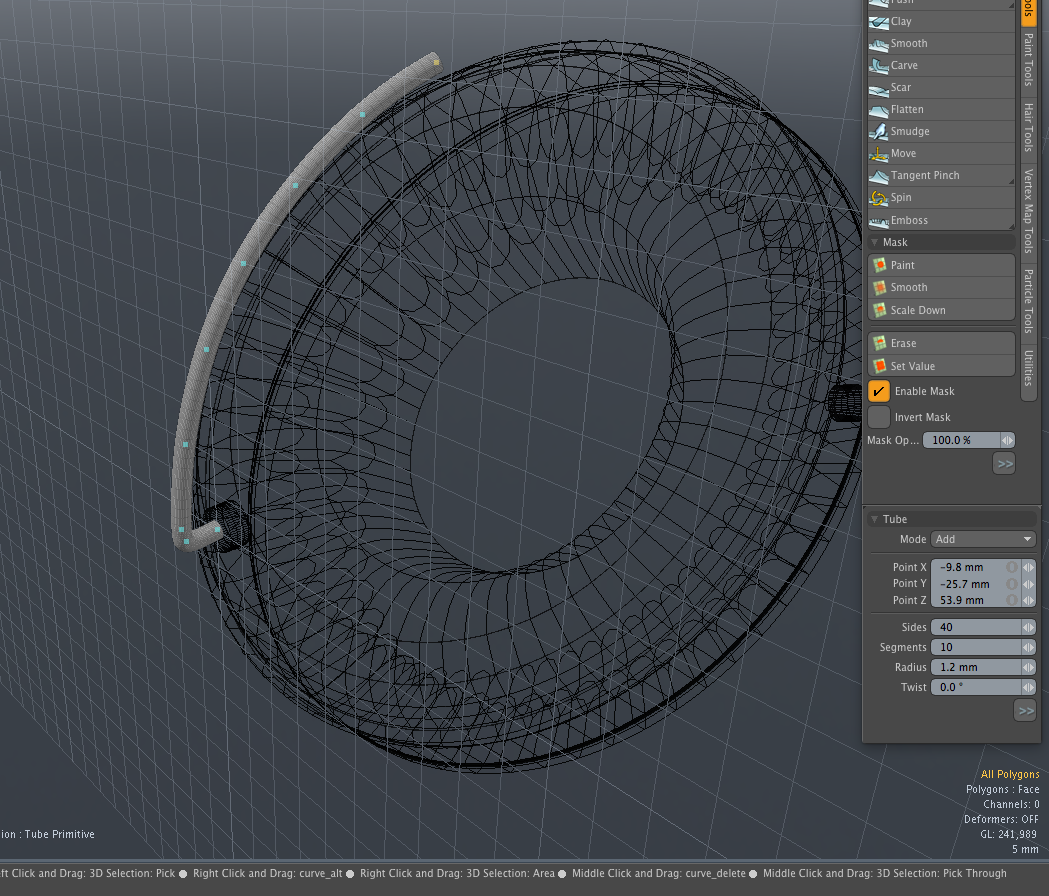The height and width of the screenshot is (896, 1049).
Task: Click the Segments stepper arrows
Action: pyautogui.click(x=1029, y=648)
